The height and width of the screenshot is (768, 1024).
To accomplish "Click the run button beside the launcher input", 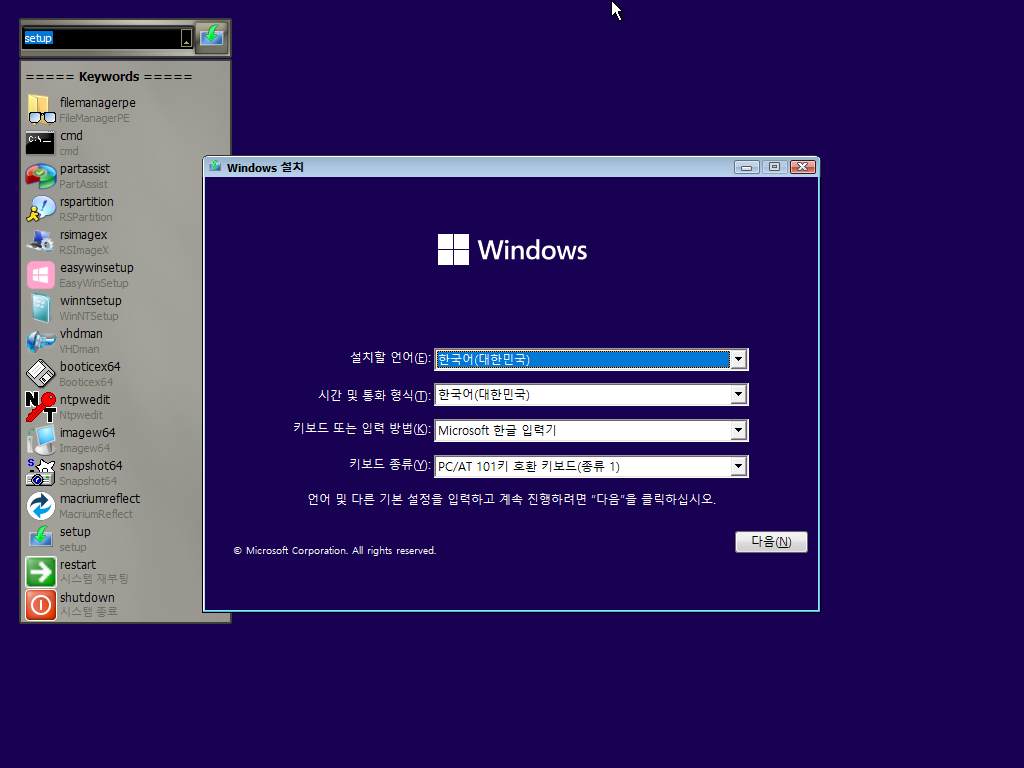I will 212,37.
